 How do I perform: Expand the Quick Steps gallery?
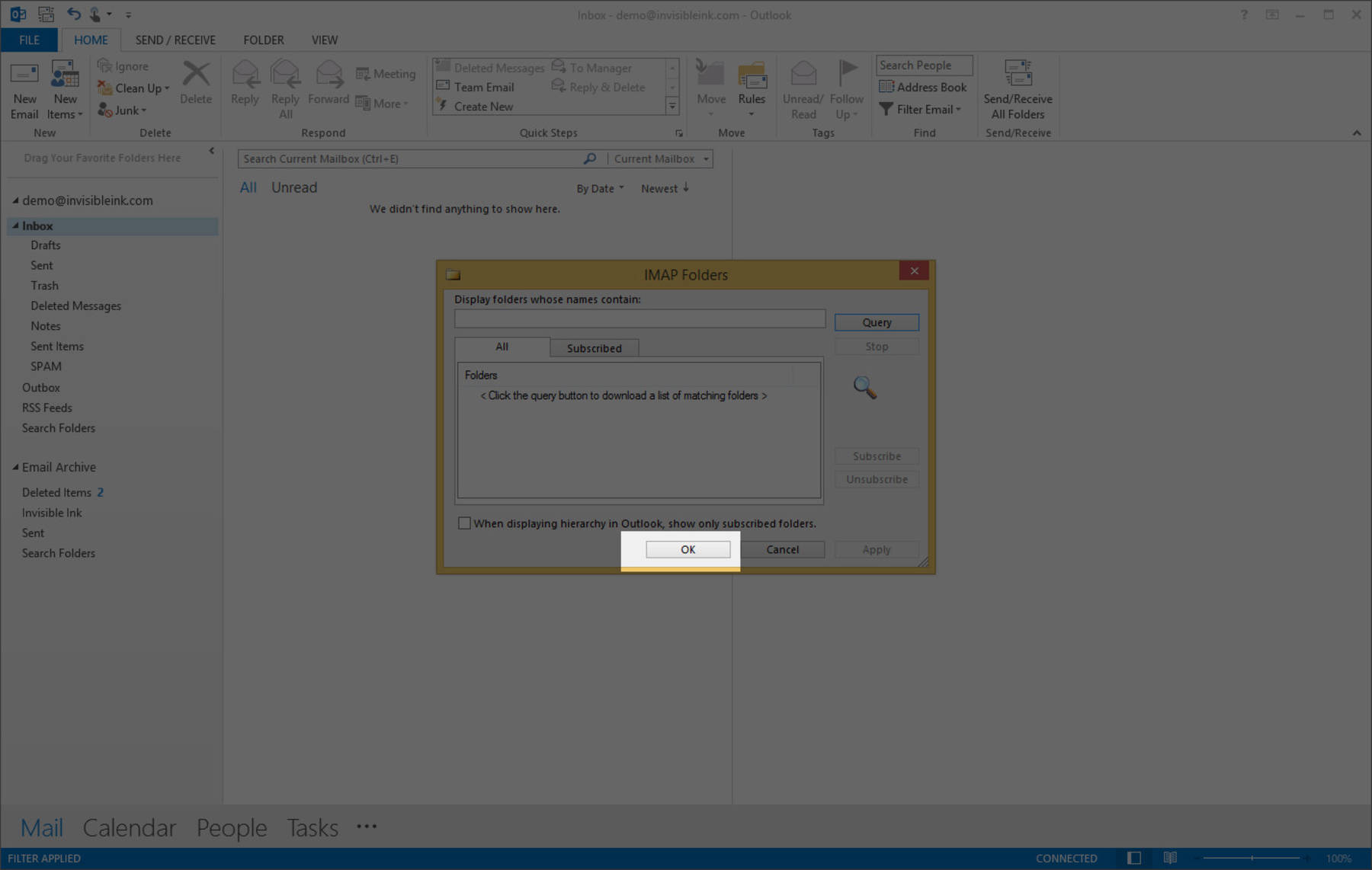click(672, 107)
